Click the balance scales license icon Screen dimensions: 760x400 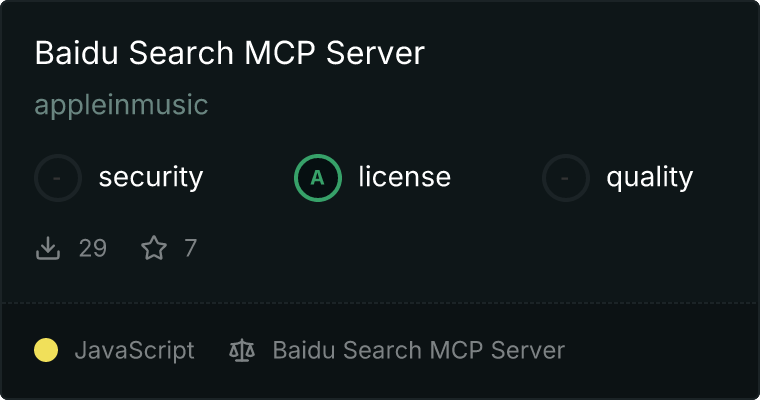(x=242, y=351)
